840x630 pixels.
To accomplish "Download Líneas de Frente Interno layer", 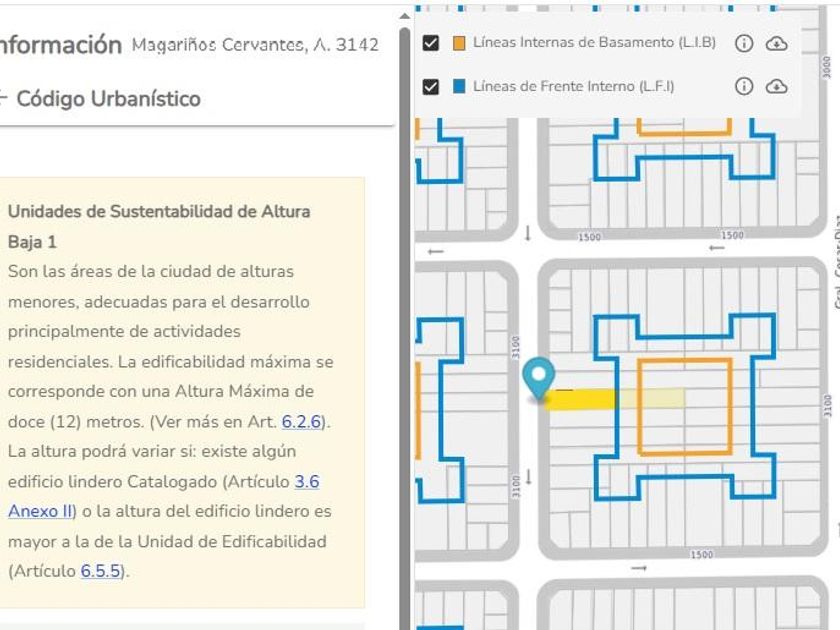I will tap(776, 86).
